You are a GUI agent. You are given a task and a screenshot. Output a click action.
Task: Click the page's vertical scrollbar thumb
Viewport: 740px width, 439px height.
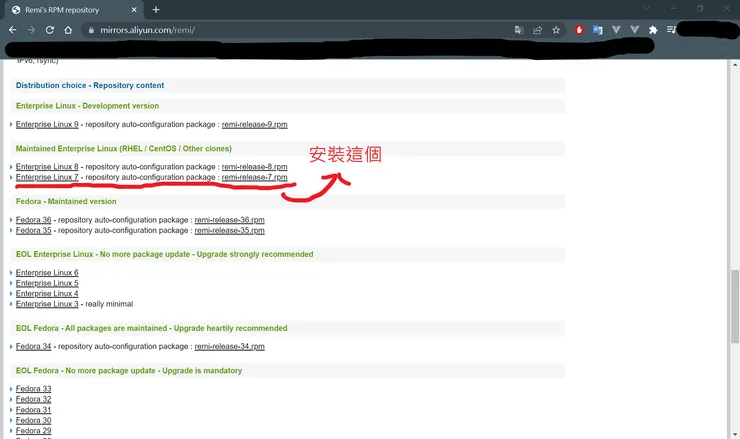point(735,306)
